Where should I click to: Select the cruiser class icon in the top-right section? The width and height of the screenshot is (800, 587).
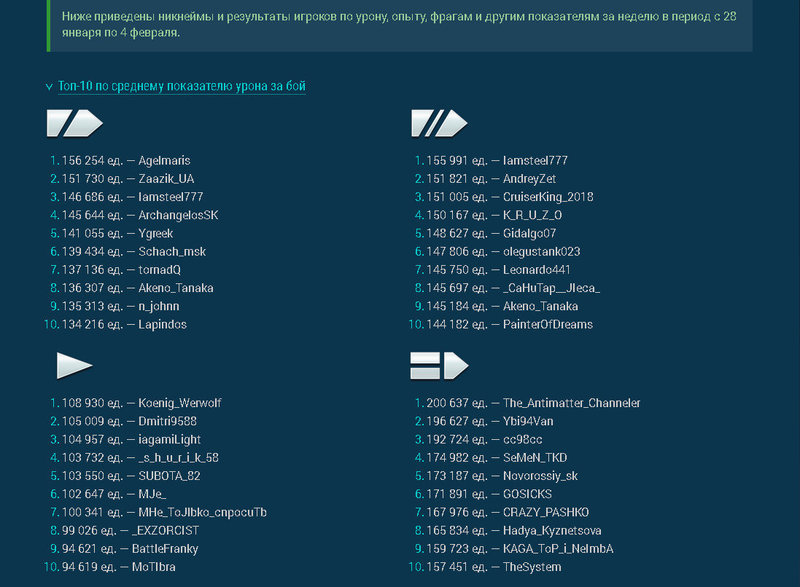(x=440, y=123)
